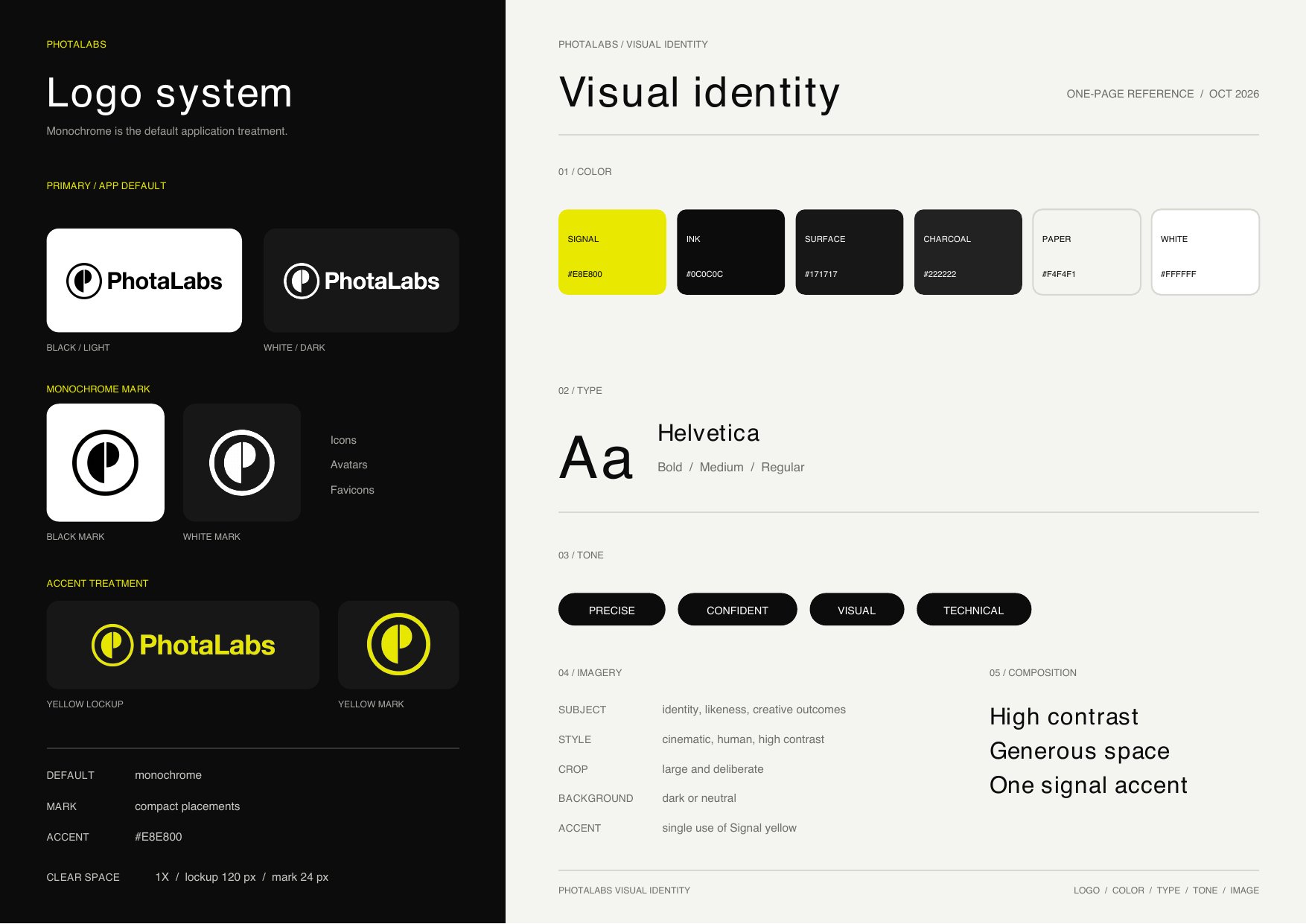Click the 'High contrast' composition line
Screen dimensions: 1306x924
click(1064, 716)
